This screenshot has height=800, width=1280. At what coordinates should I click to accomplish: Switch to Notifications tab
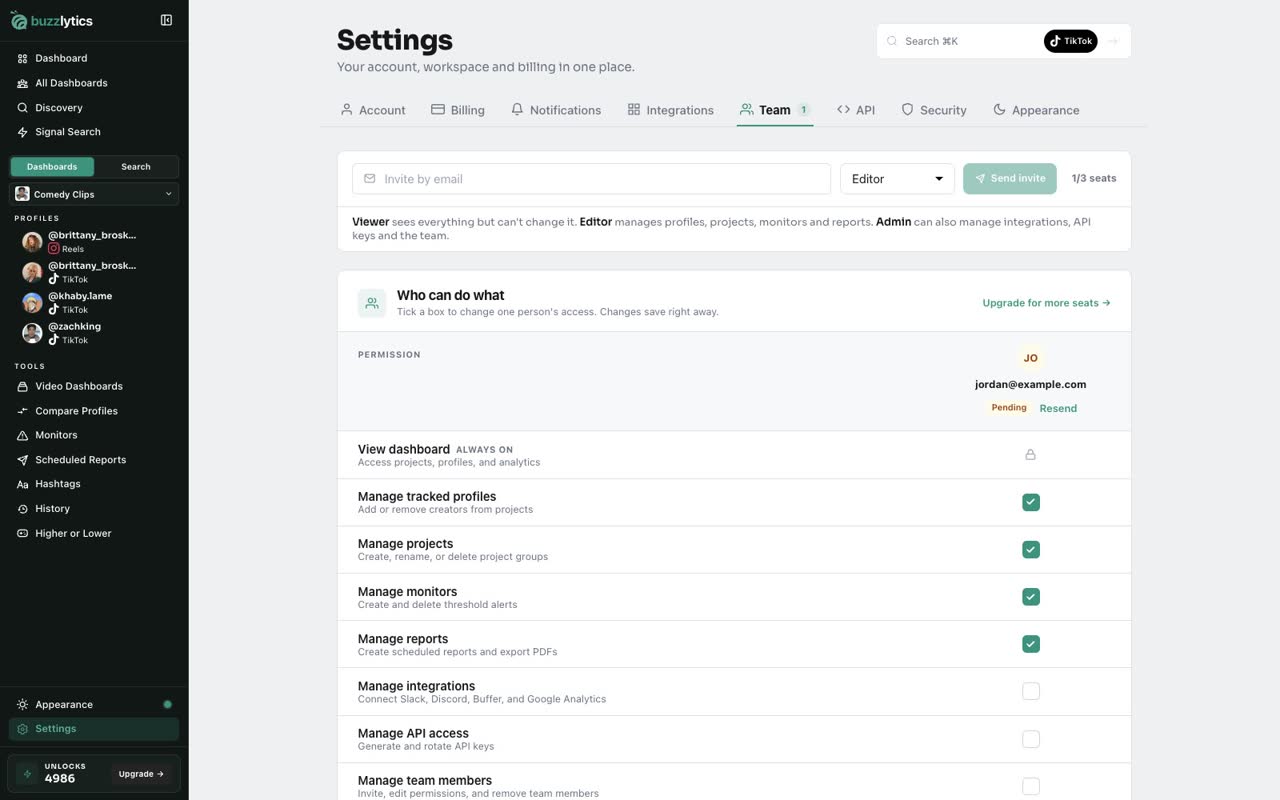556,110
